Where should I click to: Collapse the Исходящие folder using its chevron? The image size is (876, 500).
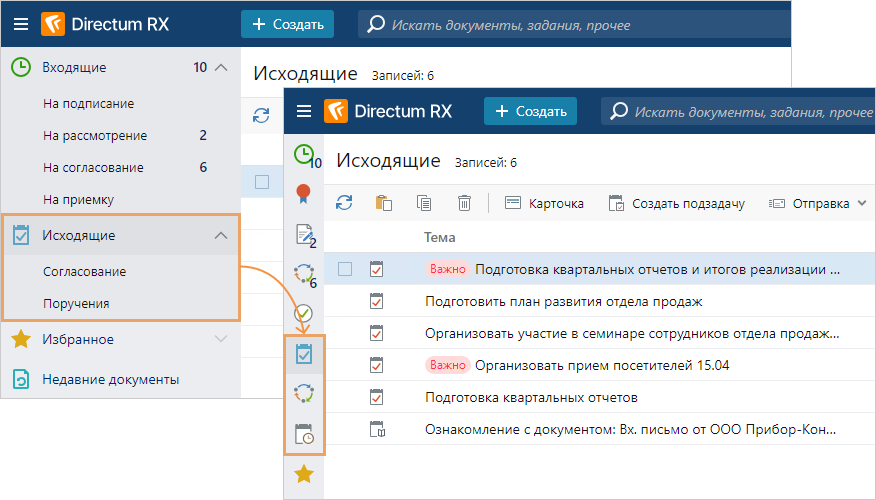(x=222, y=236)
